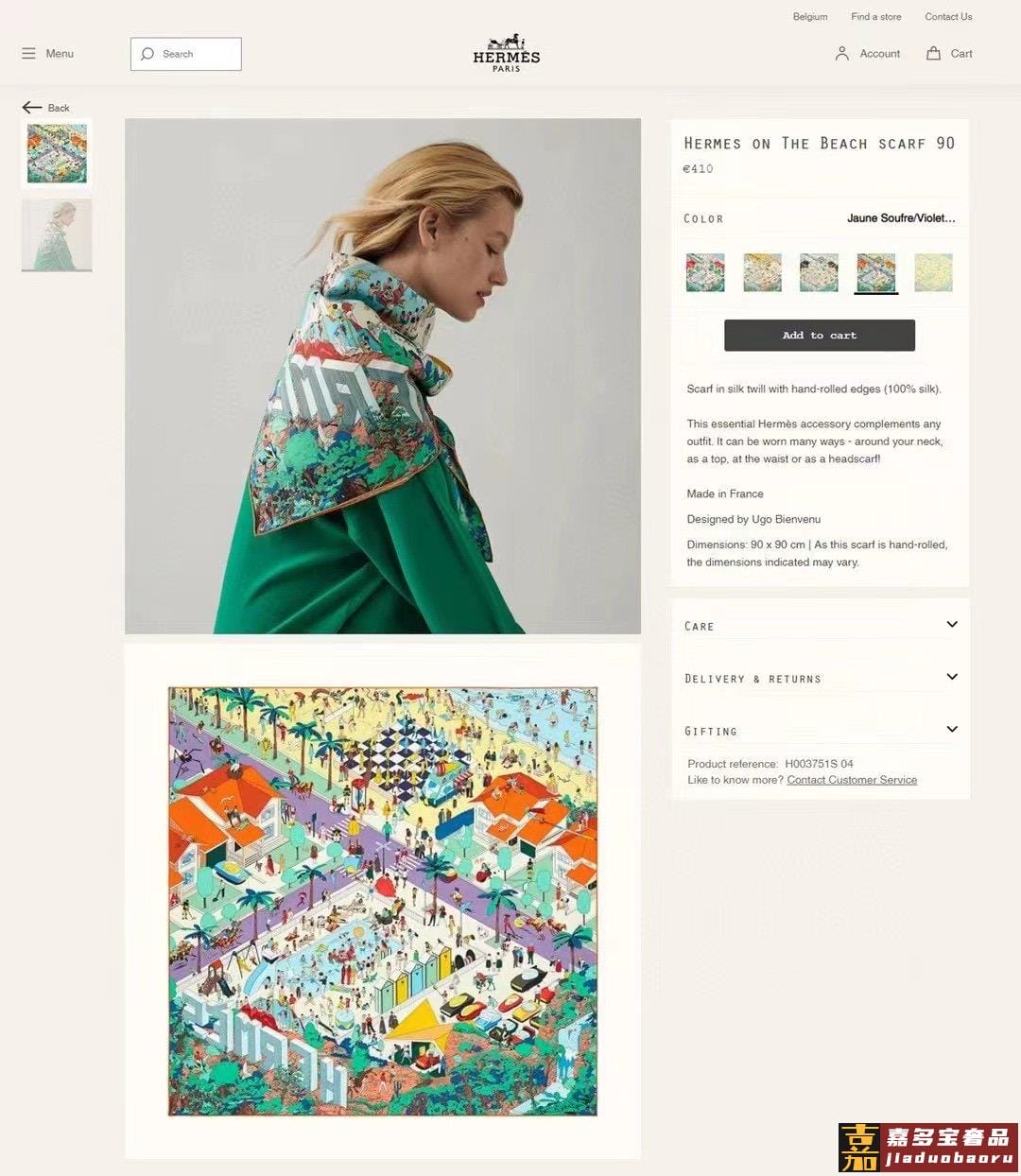Expand the Gifting section
Screen dimensions: 1021x1176
(821, 730)
